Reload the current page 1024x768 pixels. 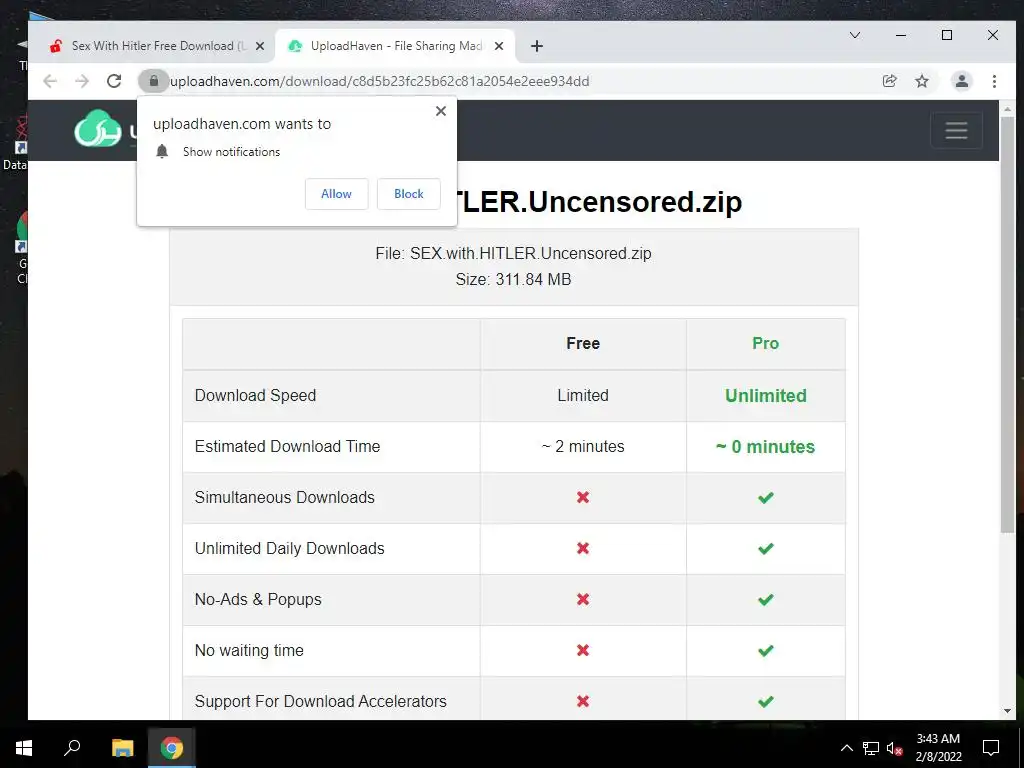tap(114, 81)
